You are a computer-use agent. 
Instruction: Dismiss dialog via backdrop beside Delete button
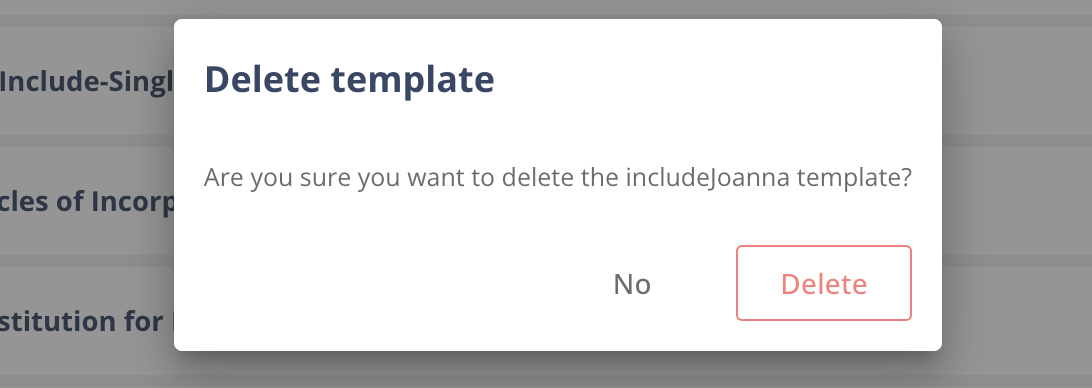tap(1017, 283)
